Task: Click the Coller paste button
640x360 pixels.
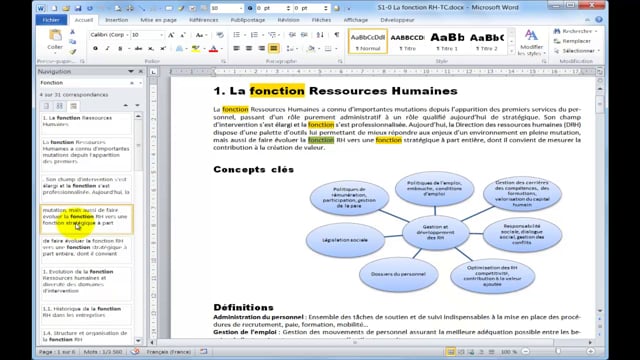Action: pyautogui.click(x=55, y=40)
